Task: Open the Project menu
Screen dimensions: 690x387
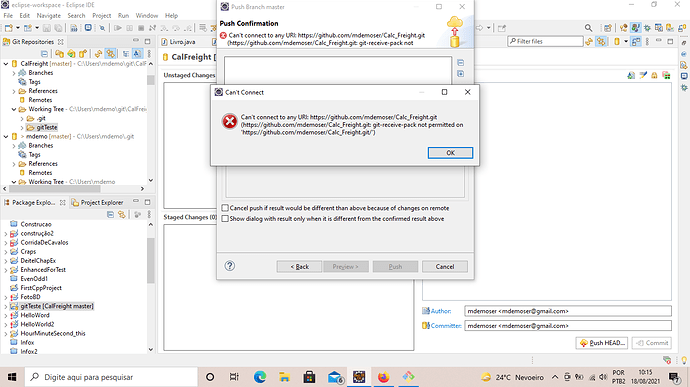Action: [102, 15]
